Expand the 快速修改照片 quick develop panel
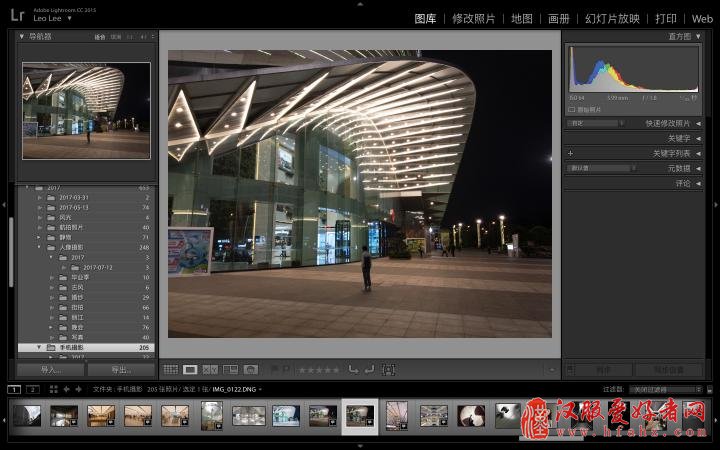 (x=697, y=123)
